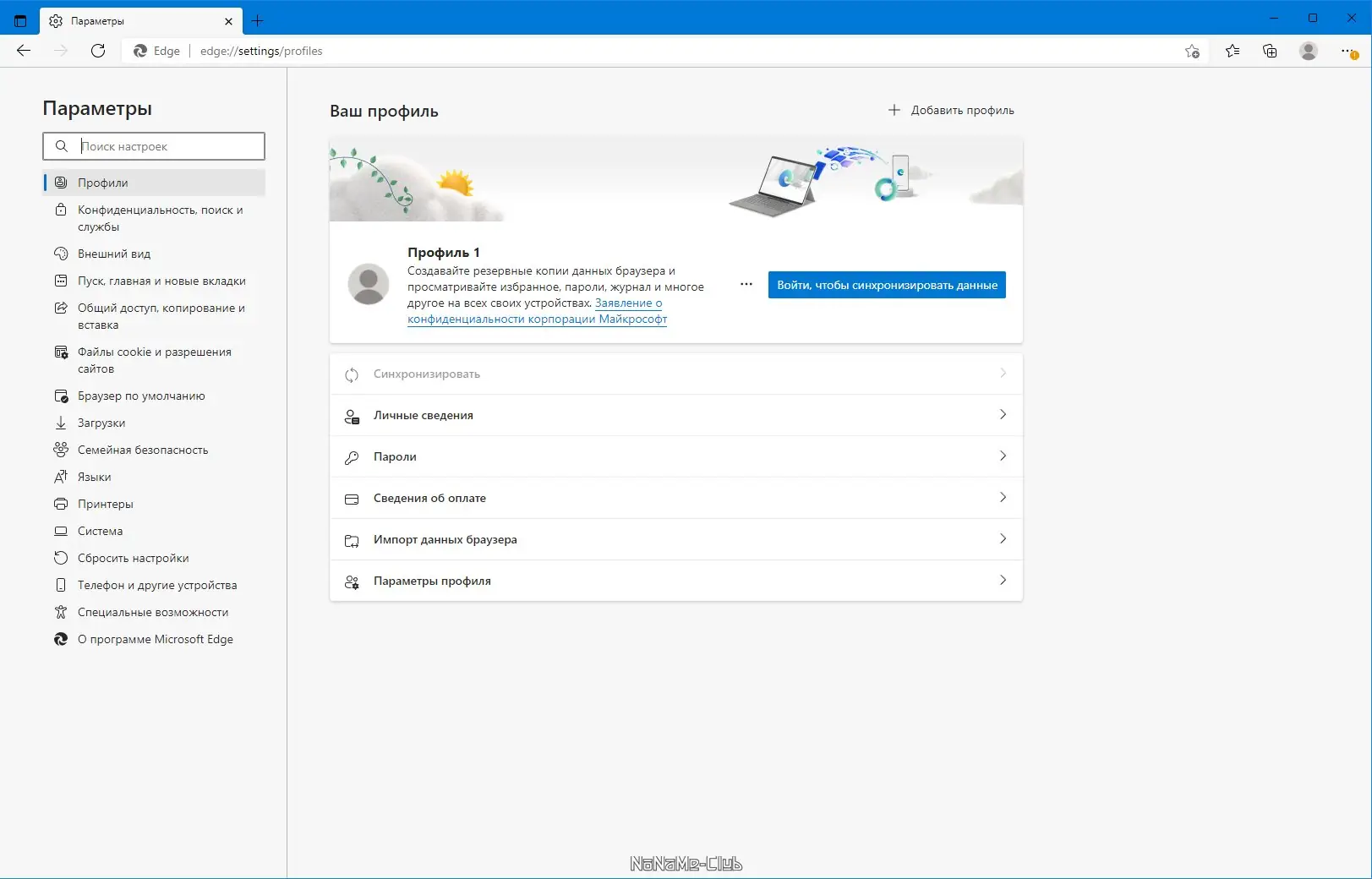Select the Параметры browser tab
The image size is (1372, 879).
[x=140, y=20]
